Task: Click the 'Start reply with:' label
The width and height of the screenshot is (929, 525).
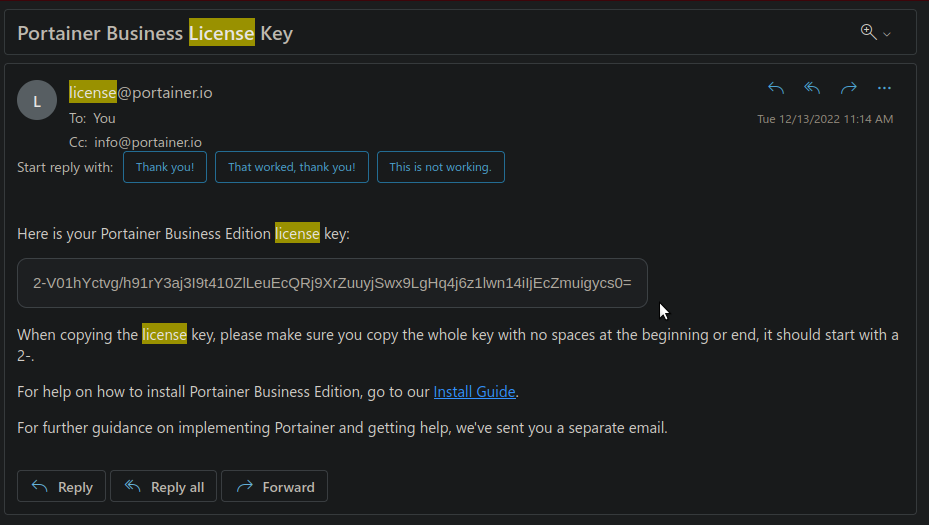Action: click(x=65, y=167)
